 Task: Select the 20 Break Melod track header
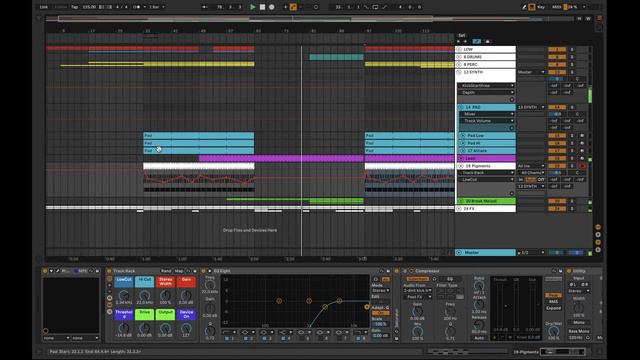(x=488, y=201)
